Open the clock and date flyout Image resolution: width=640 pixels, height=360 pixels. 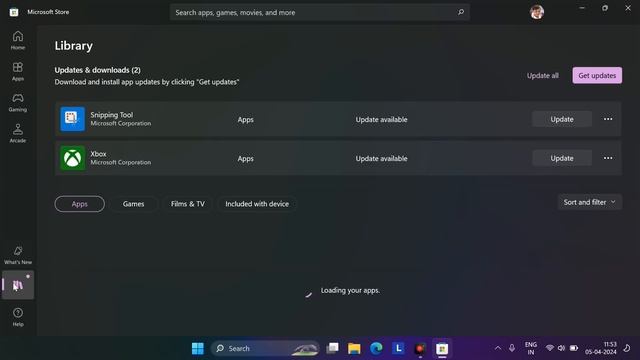[x=600, y=348]
